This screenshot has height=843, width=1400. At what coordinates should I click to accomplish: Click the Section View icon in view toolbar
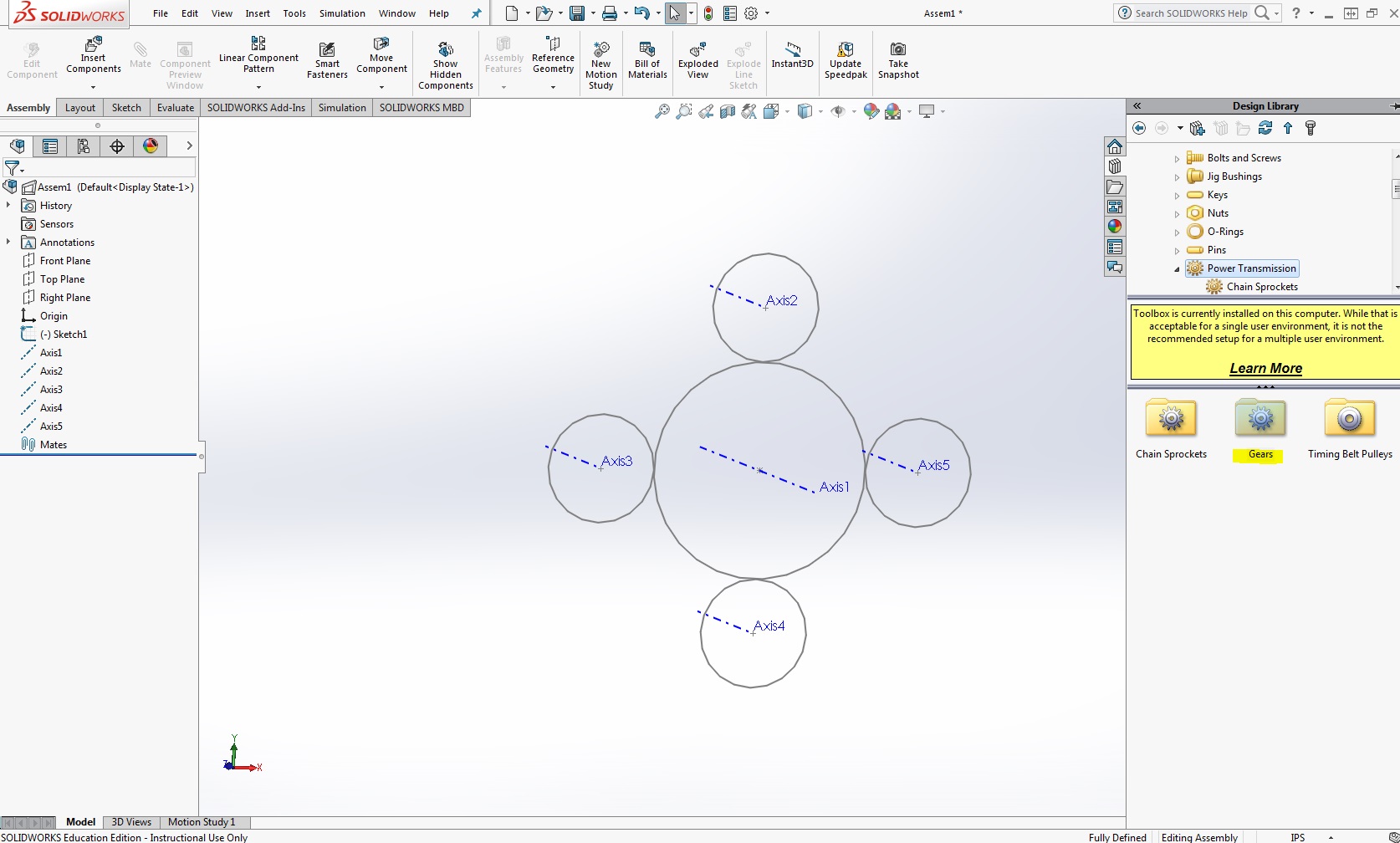[728, 111]
